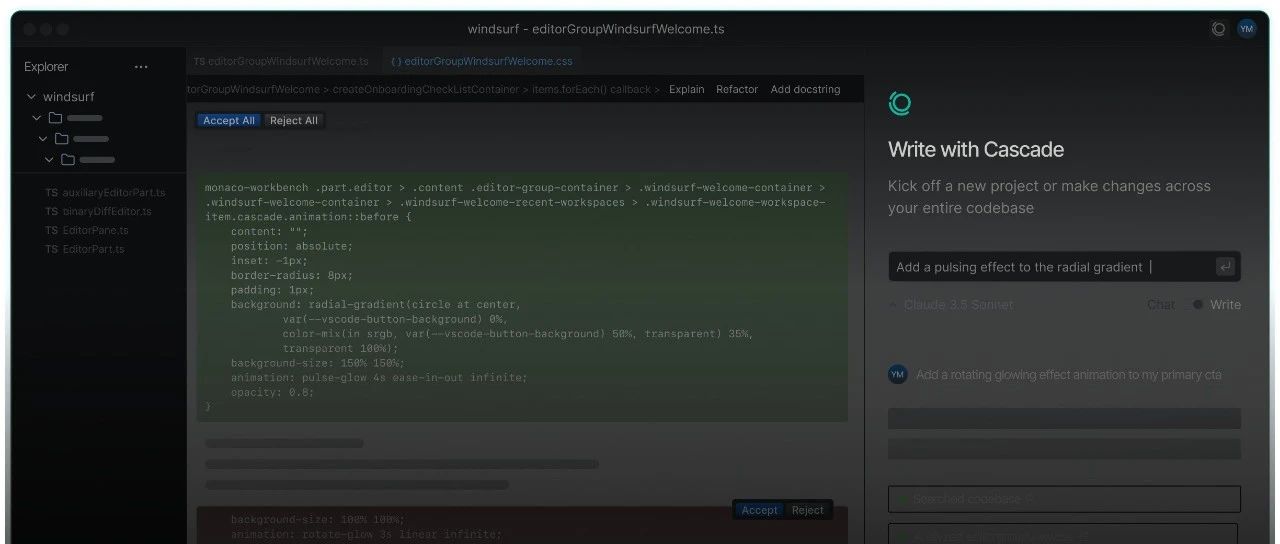Click the window title 'windsurf - editorGroupWindsurfWelcome.ts'

tap(596, 29)
